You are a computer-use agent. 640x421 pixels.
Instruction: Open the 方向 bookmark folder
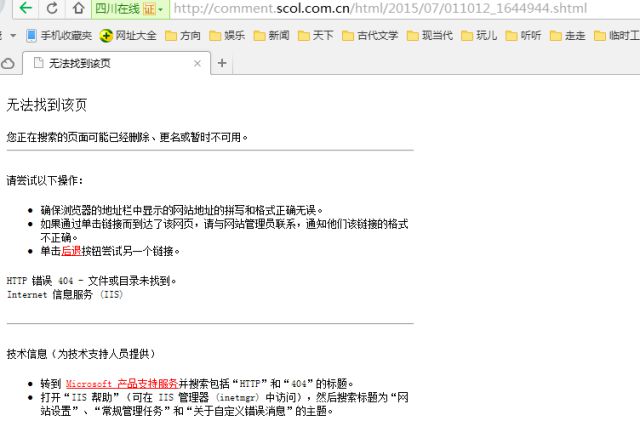coord(182,36)
